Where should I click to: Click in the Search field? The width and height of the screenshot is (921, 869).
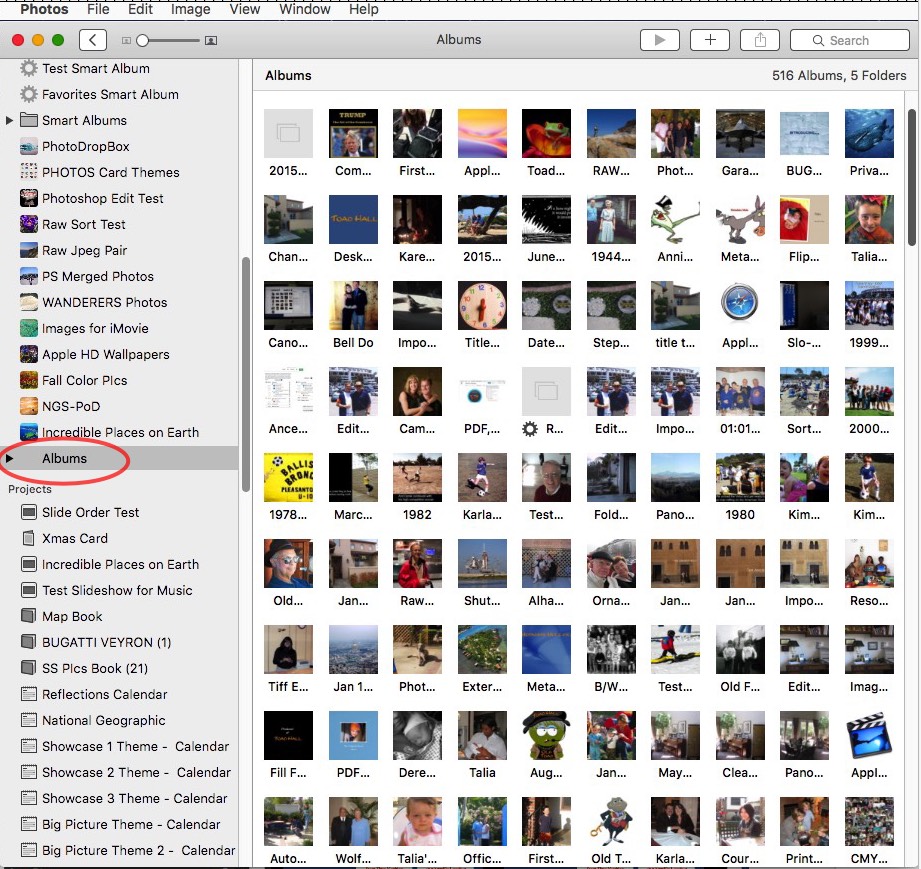tap(849, 40)
